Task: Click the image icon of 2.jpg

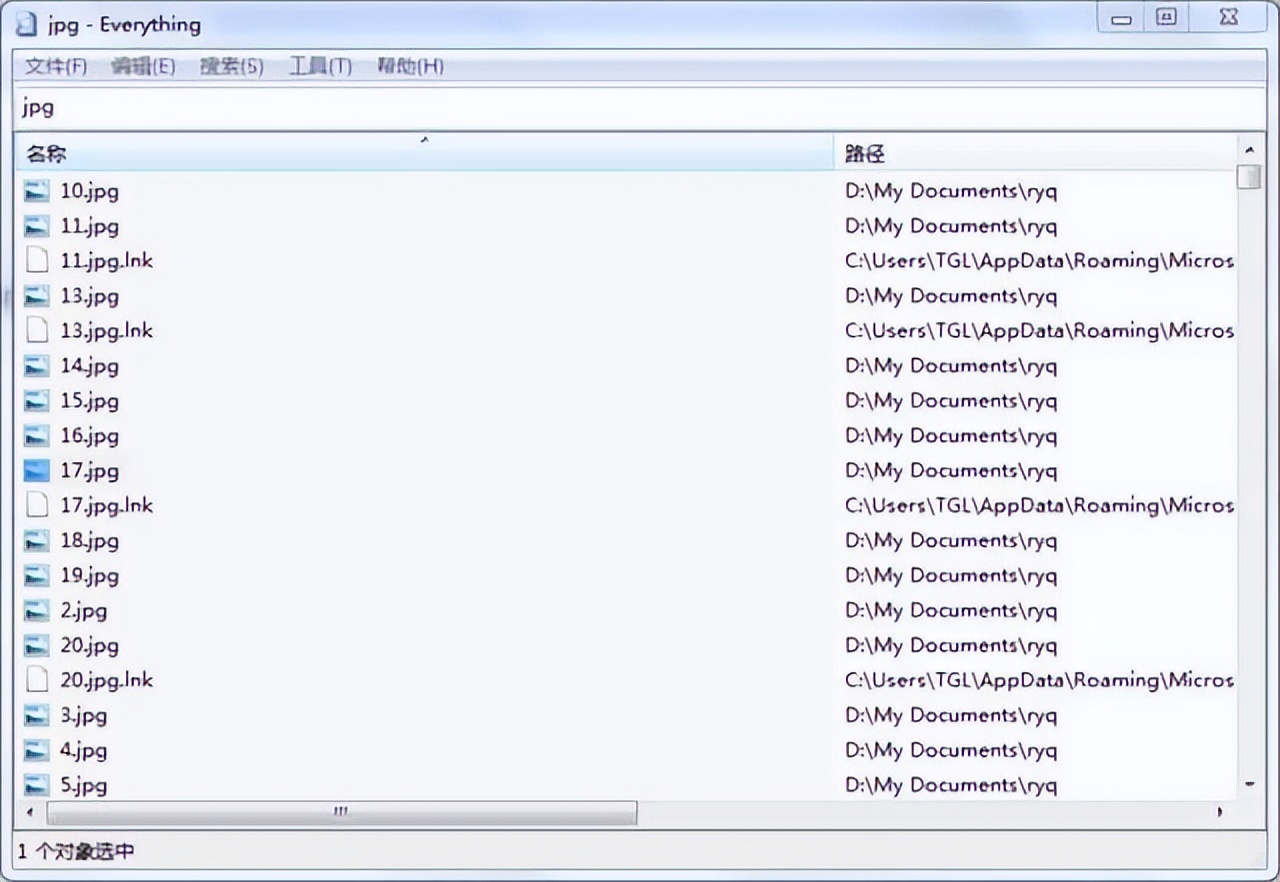Action: pos(37,611)
